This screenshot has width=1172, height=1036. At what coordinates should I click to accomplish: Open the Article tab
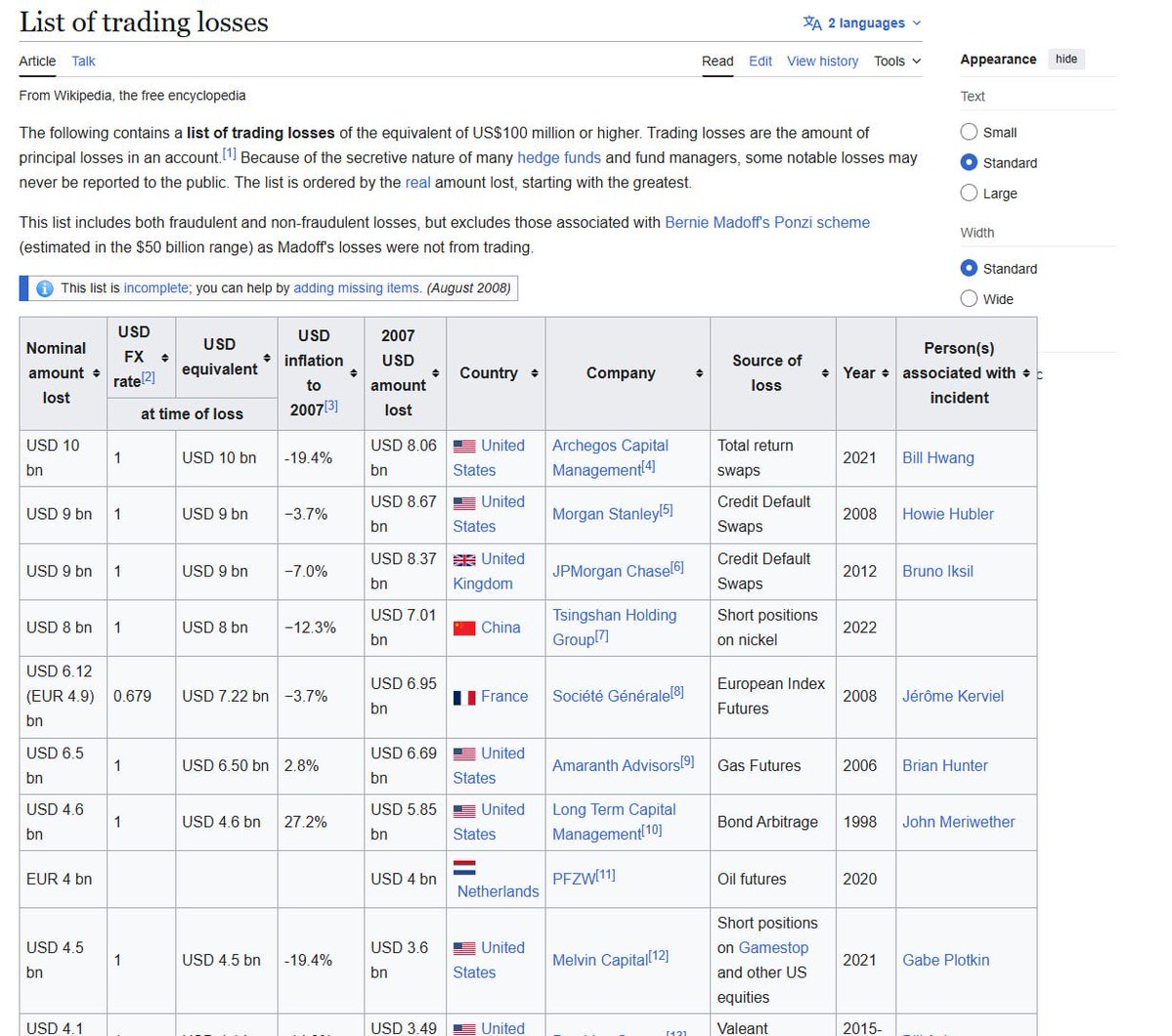point(37,62)
